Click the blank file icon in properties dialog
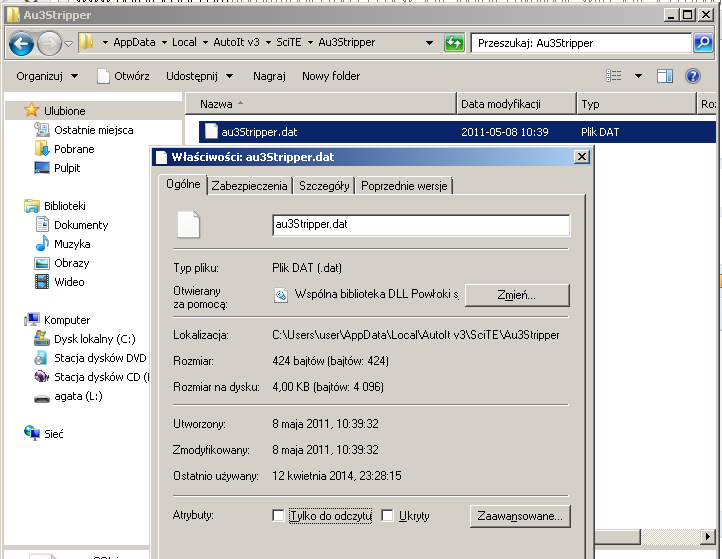Viewport: 722px width, 559px height. tap(189, 224)
